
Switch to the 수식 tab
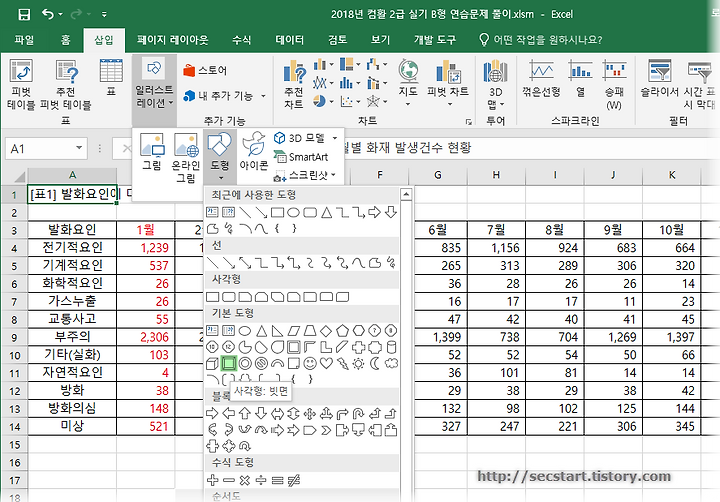[x=242, y=40]
